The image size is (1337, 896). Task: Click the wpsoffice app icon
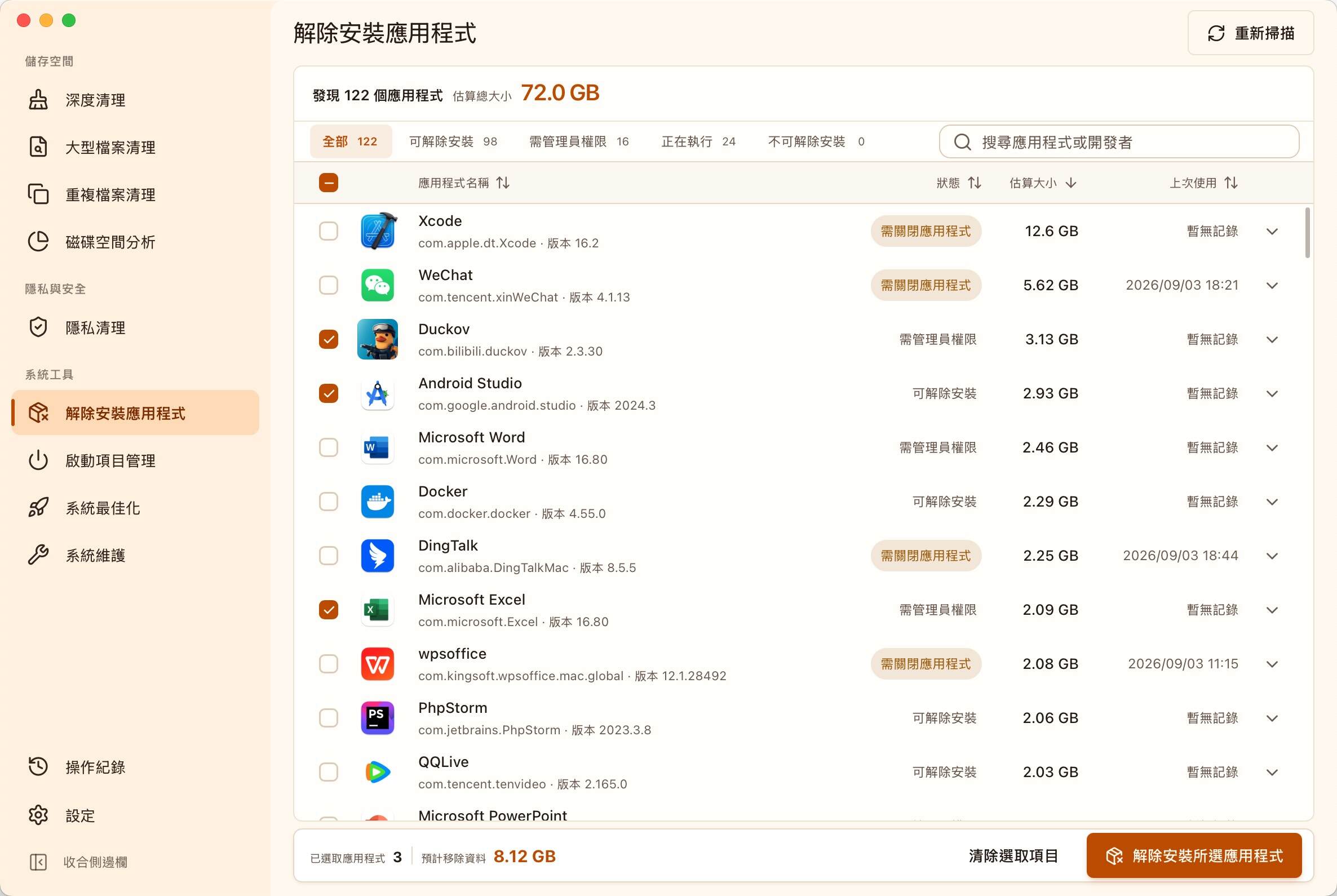tap(378, 664)
